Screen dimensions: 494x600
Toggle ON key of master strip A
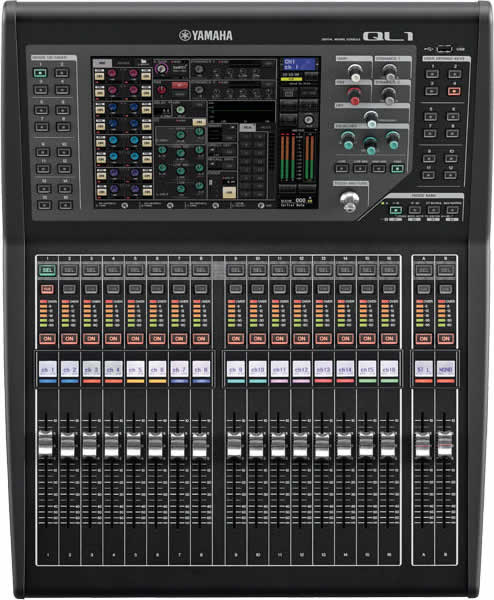tap(423, 339)
